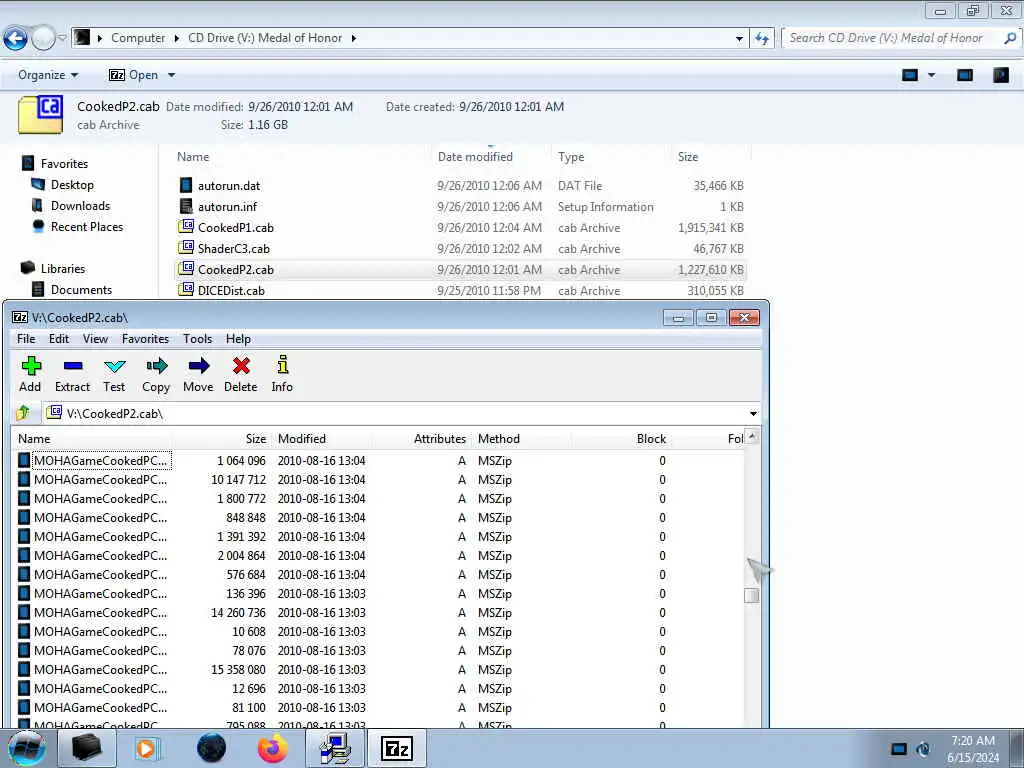This screenshot has width=1024, height=768.
Task: Sort 7-Zip list by Attributes column
Action: [x=422, y=439]
